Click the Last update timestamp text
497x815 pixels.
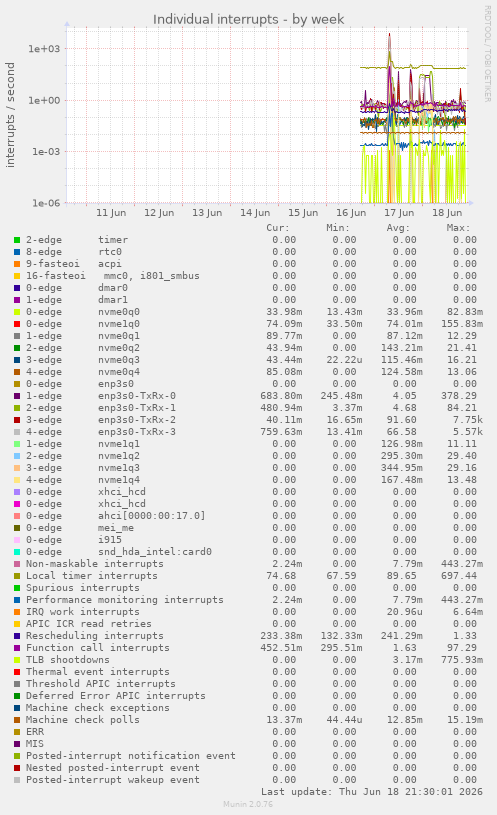[372, 792]
